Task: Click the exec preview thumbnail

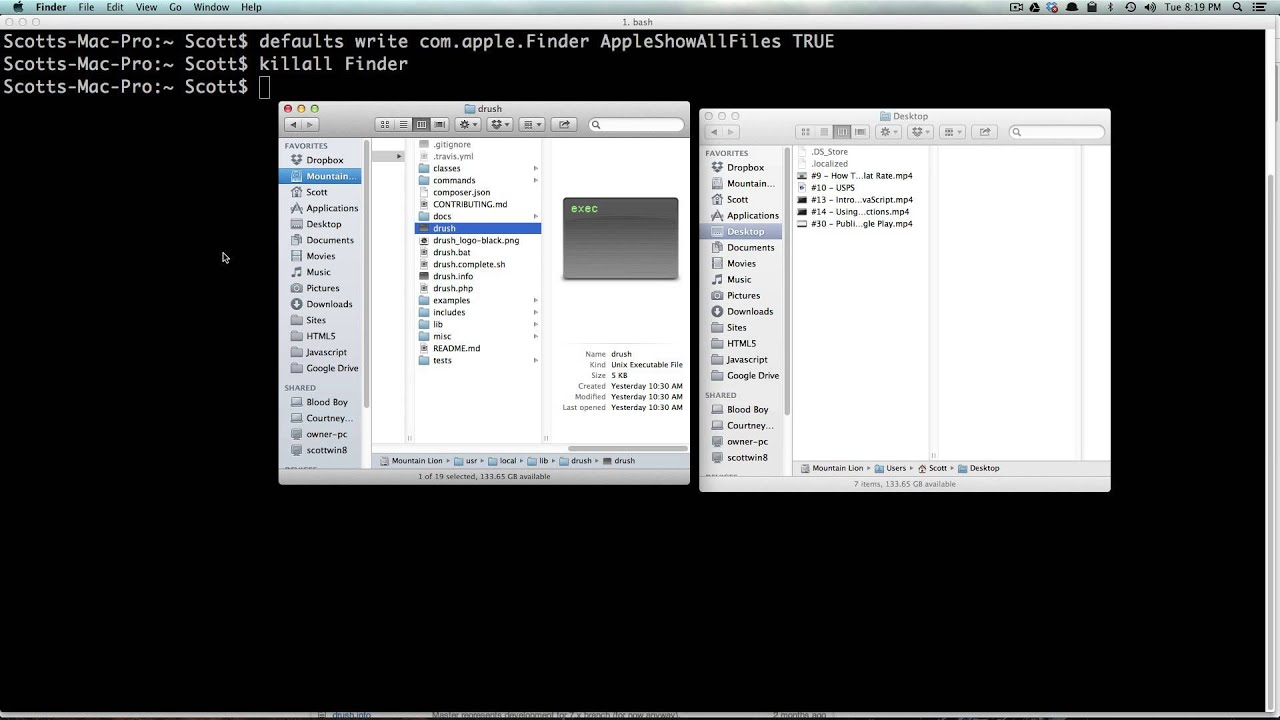Action: (620, 238)
